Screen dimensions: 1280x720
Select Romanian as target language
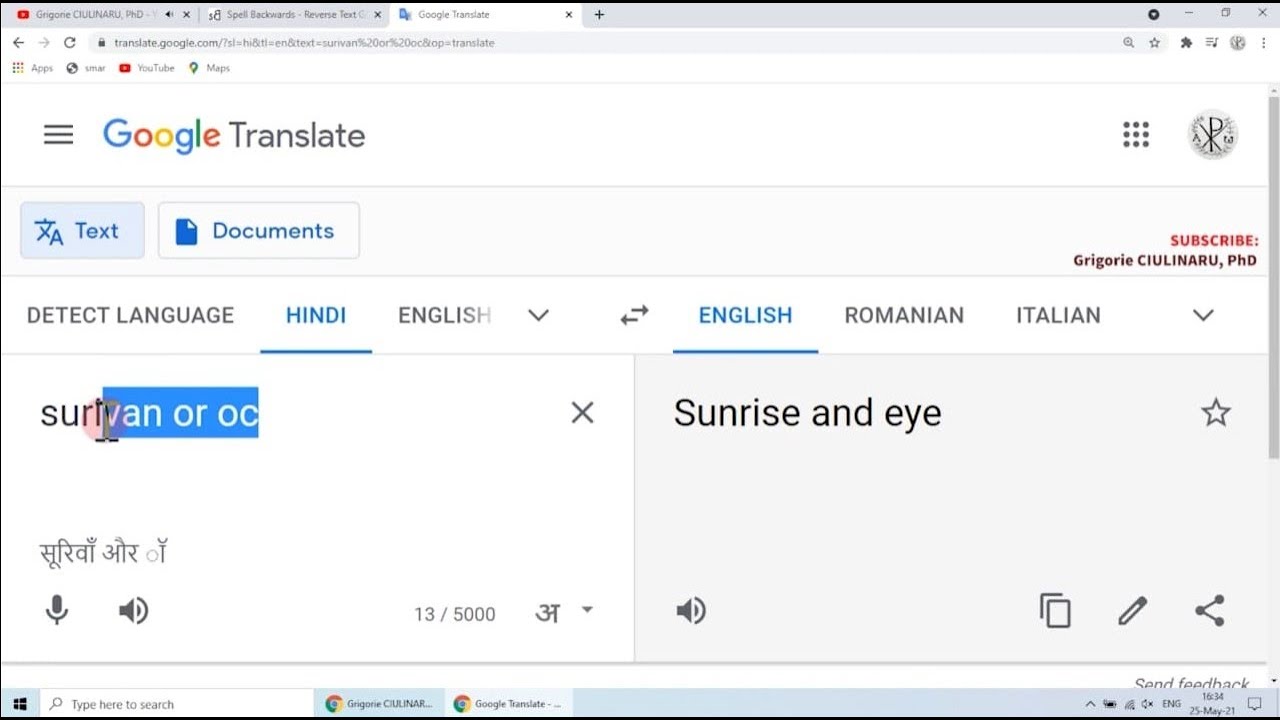(904, 315)
